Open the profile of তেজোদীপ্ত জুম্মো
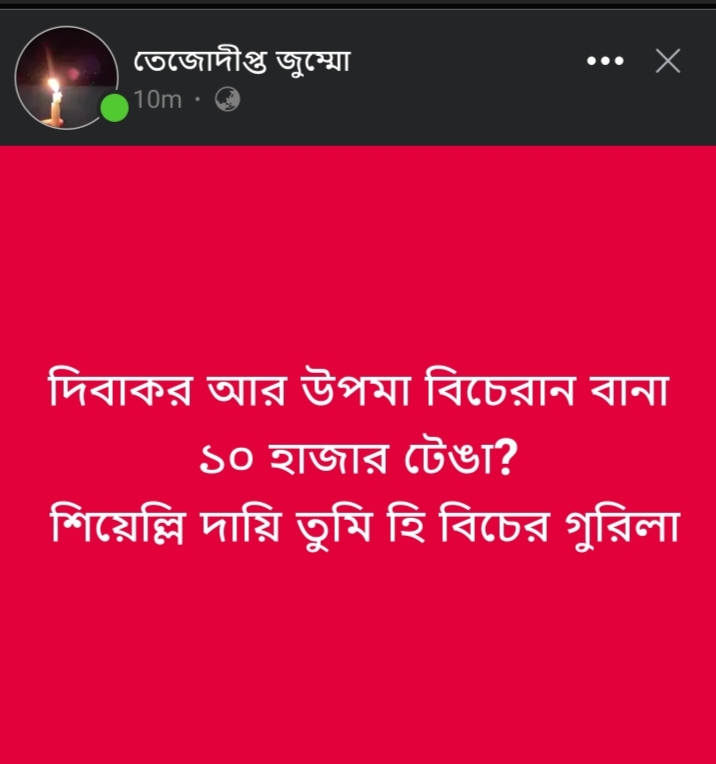The width and height of the screenshot is (716, 764). (x=242, y=62)
